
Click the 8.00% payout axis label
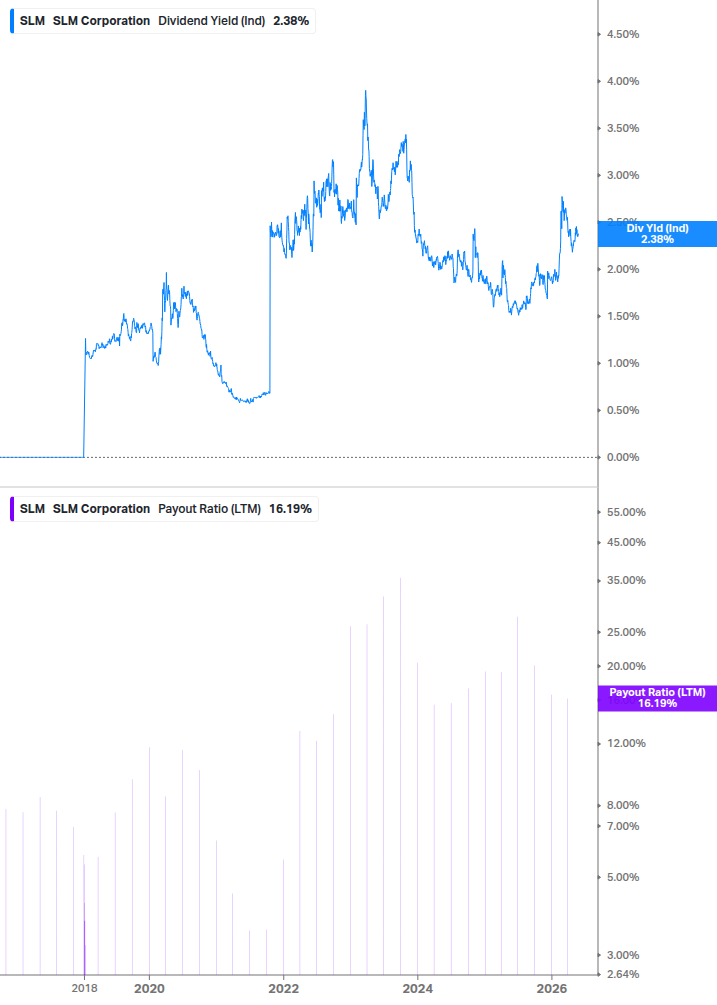click(623, 806)
